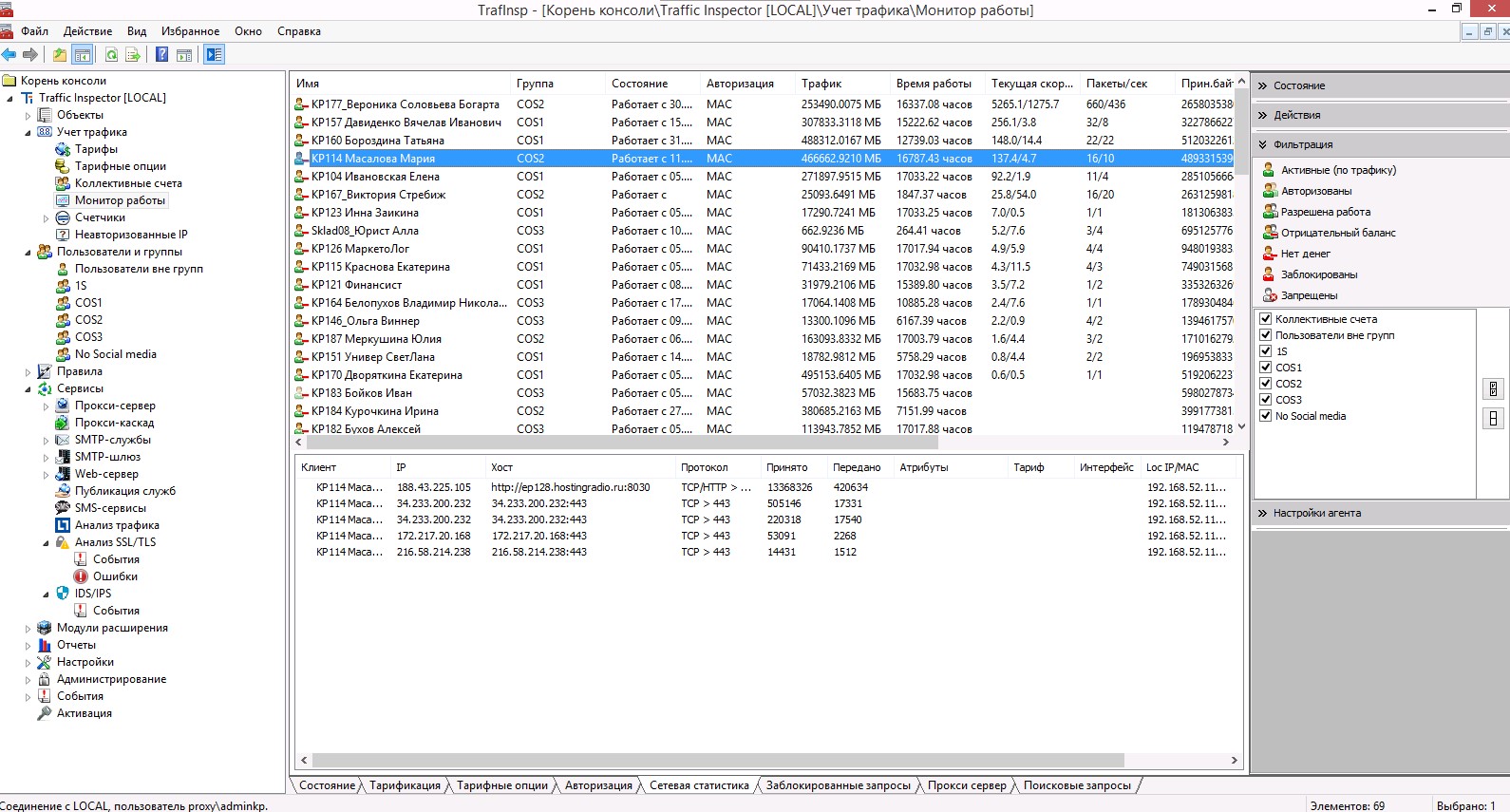1510x812 pixels.
Task: Click the horizontal scrollbar of the connections pane
Action: click(718, 761)
